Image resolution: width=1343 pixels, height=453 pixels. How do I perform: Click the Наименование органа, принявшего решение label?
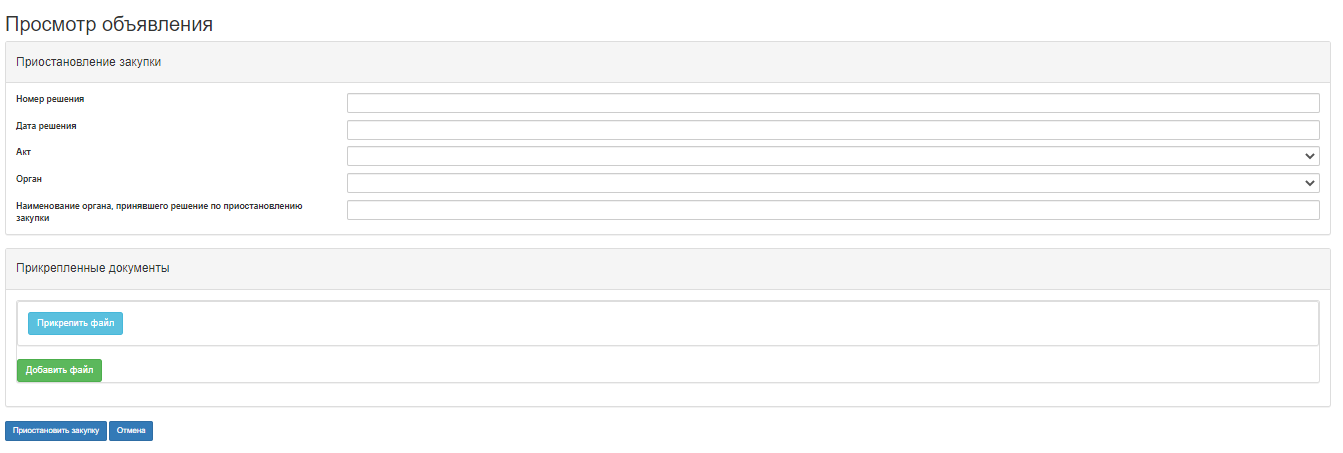click(x=160, y=205)
